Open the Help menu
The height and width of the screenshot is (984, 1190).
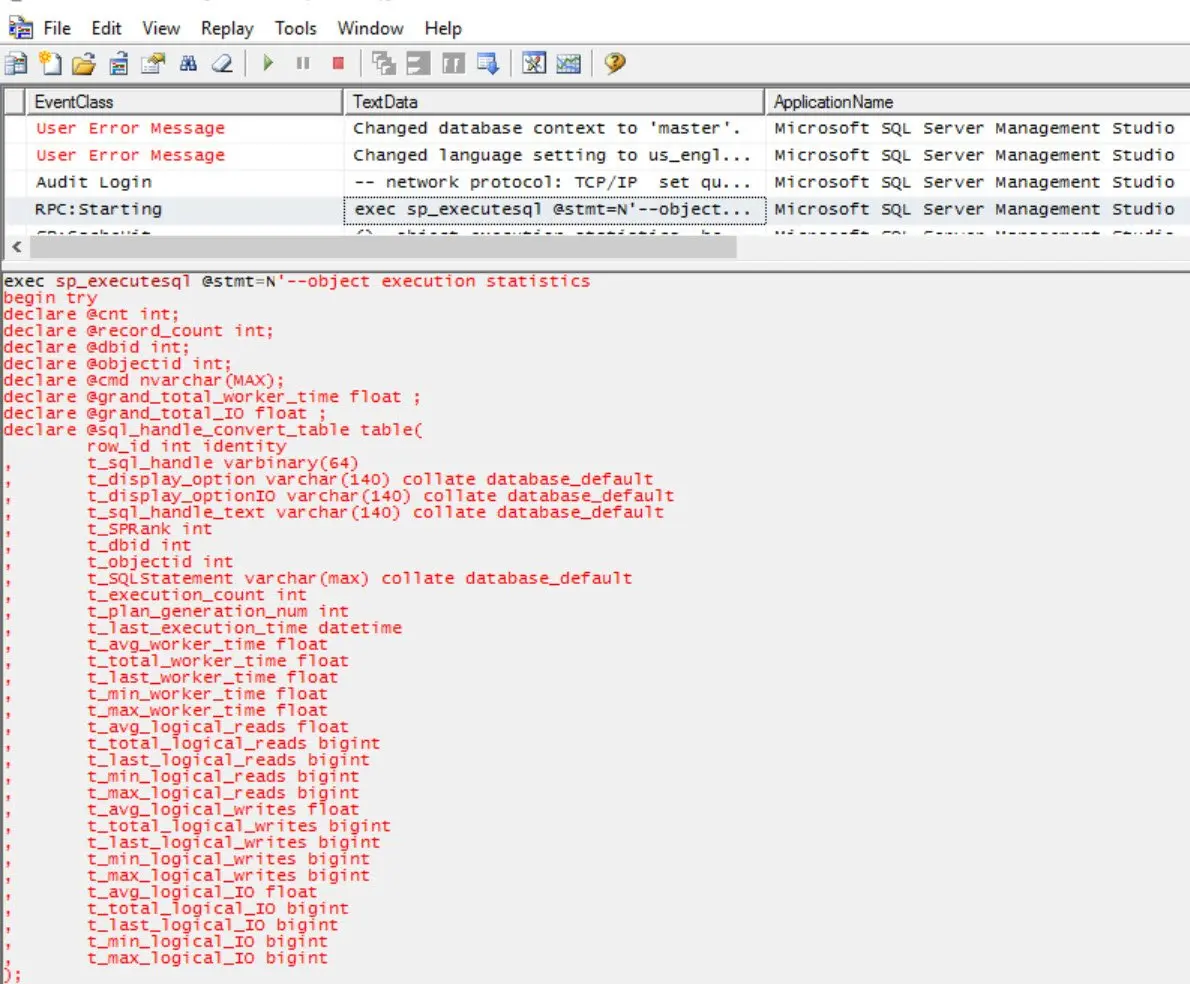point(443,28)
